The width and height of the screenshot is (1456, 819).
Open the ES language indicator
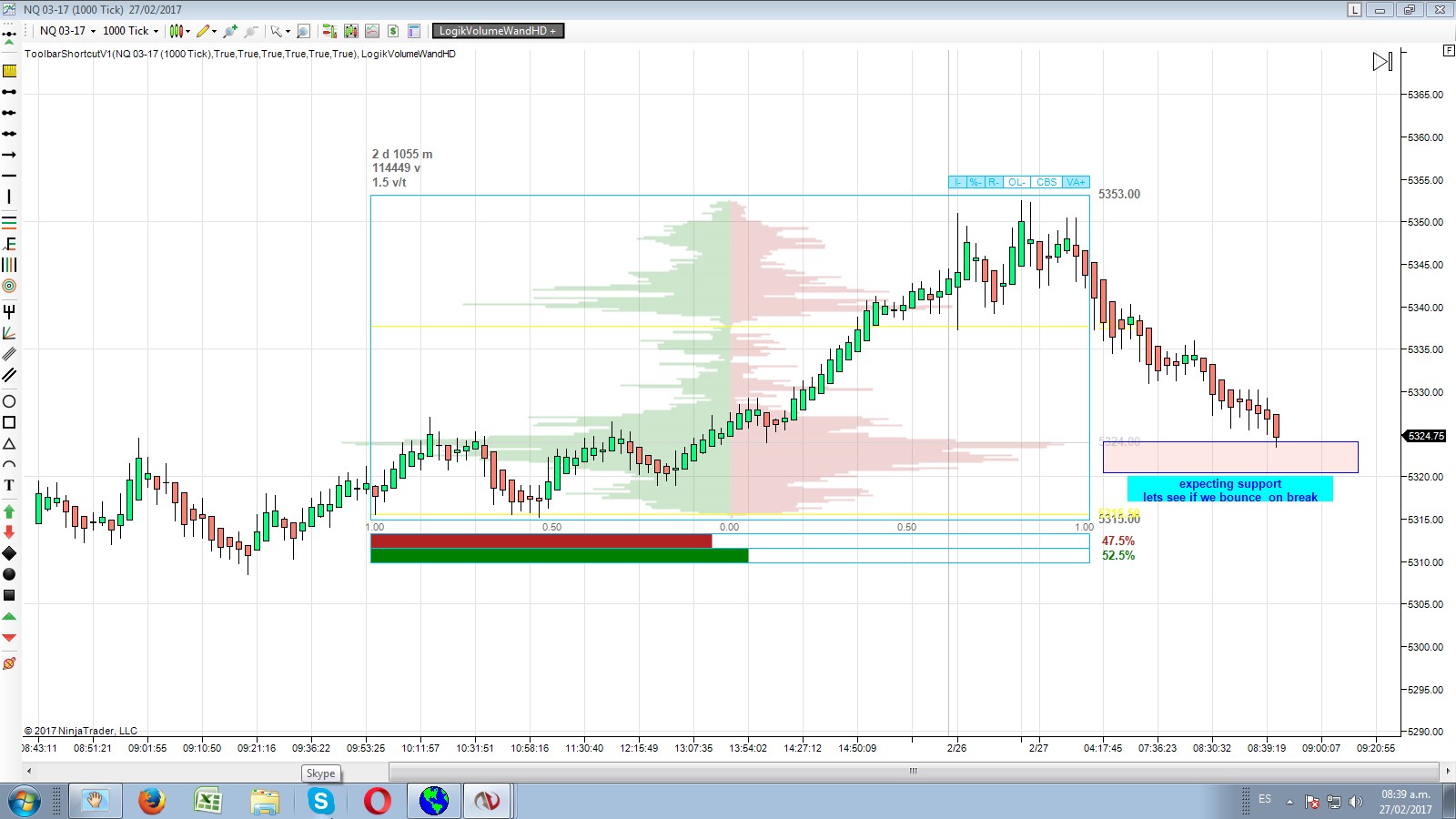1265,799
